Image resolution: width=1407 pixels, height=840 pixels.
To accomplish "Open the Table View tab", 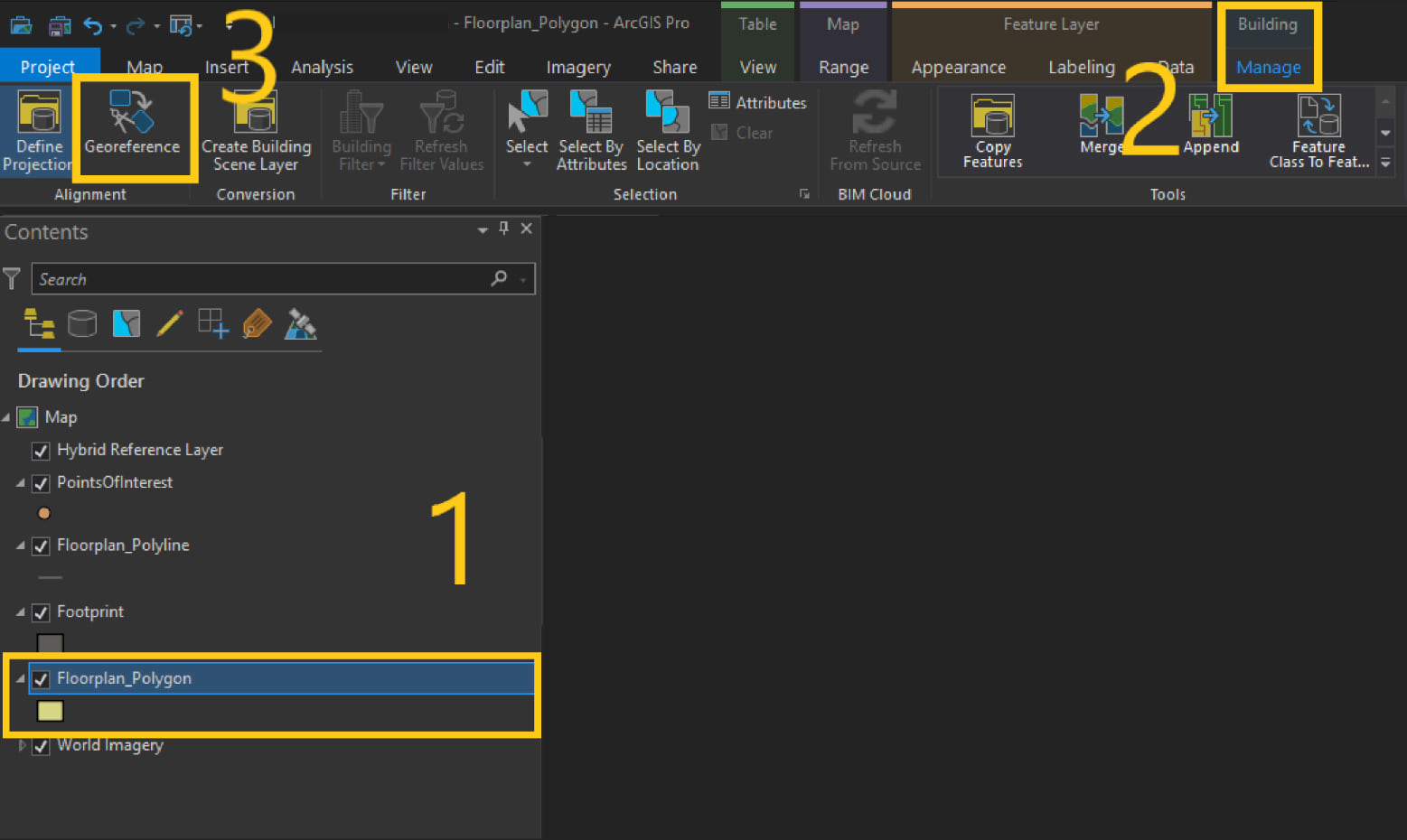I will pos(758,67).
